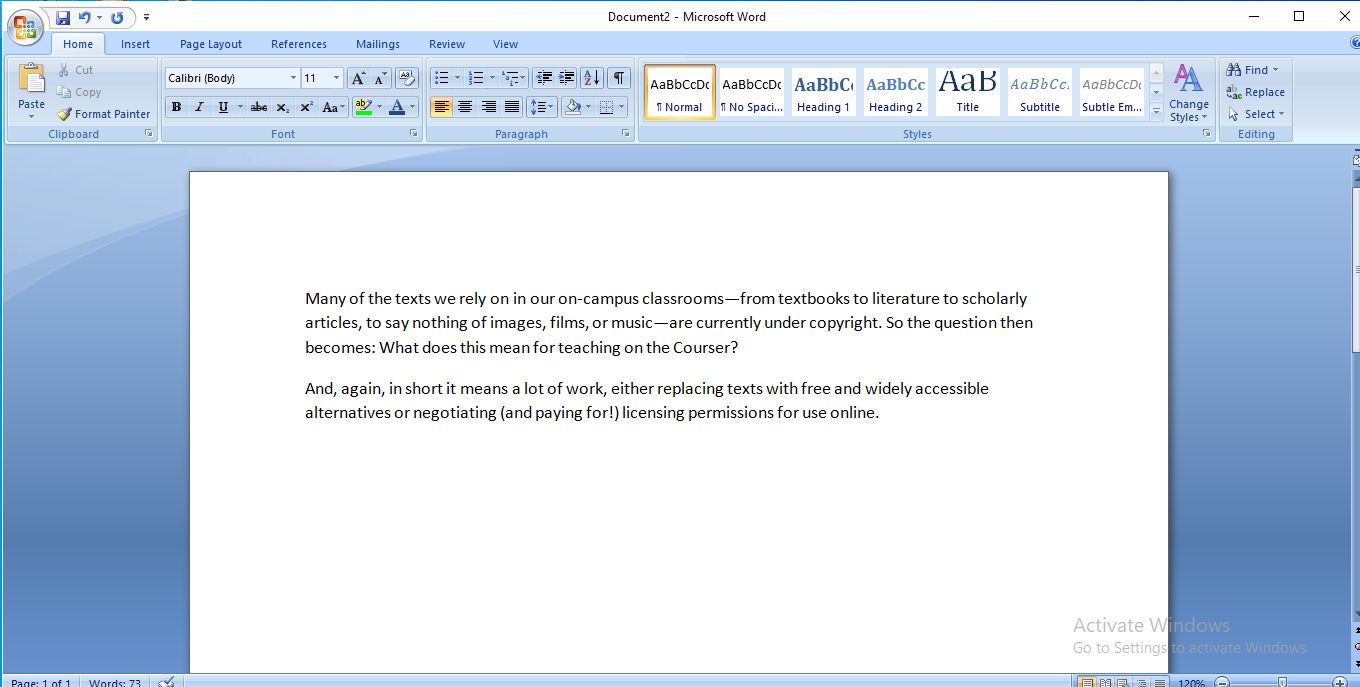Open the borders dropdown
Screen dimensions: 1360x687
[621, 107]
